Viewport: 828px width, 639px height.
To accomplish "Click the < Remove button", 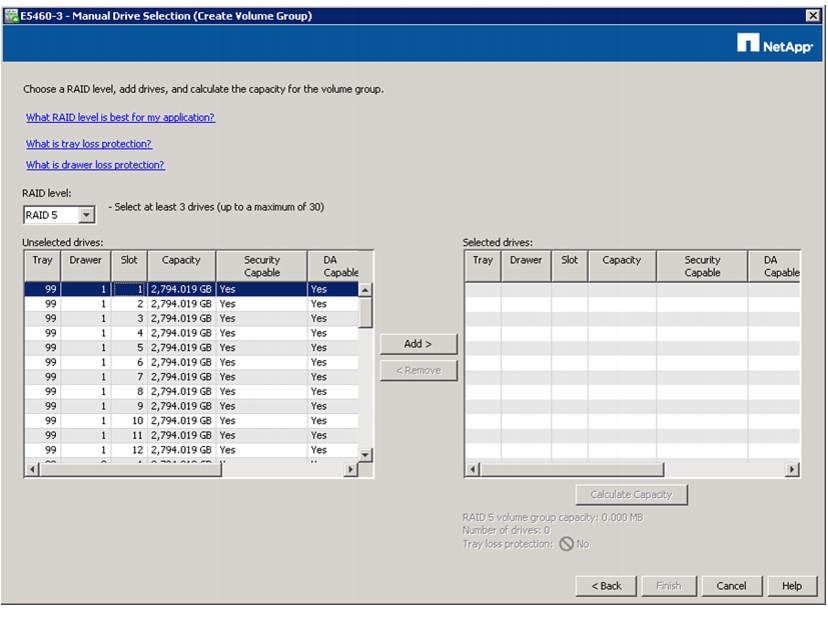I will [418, 370].
